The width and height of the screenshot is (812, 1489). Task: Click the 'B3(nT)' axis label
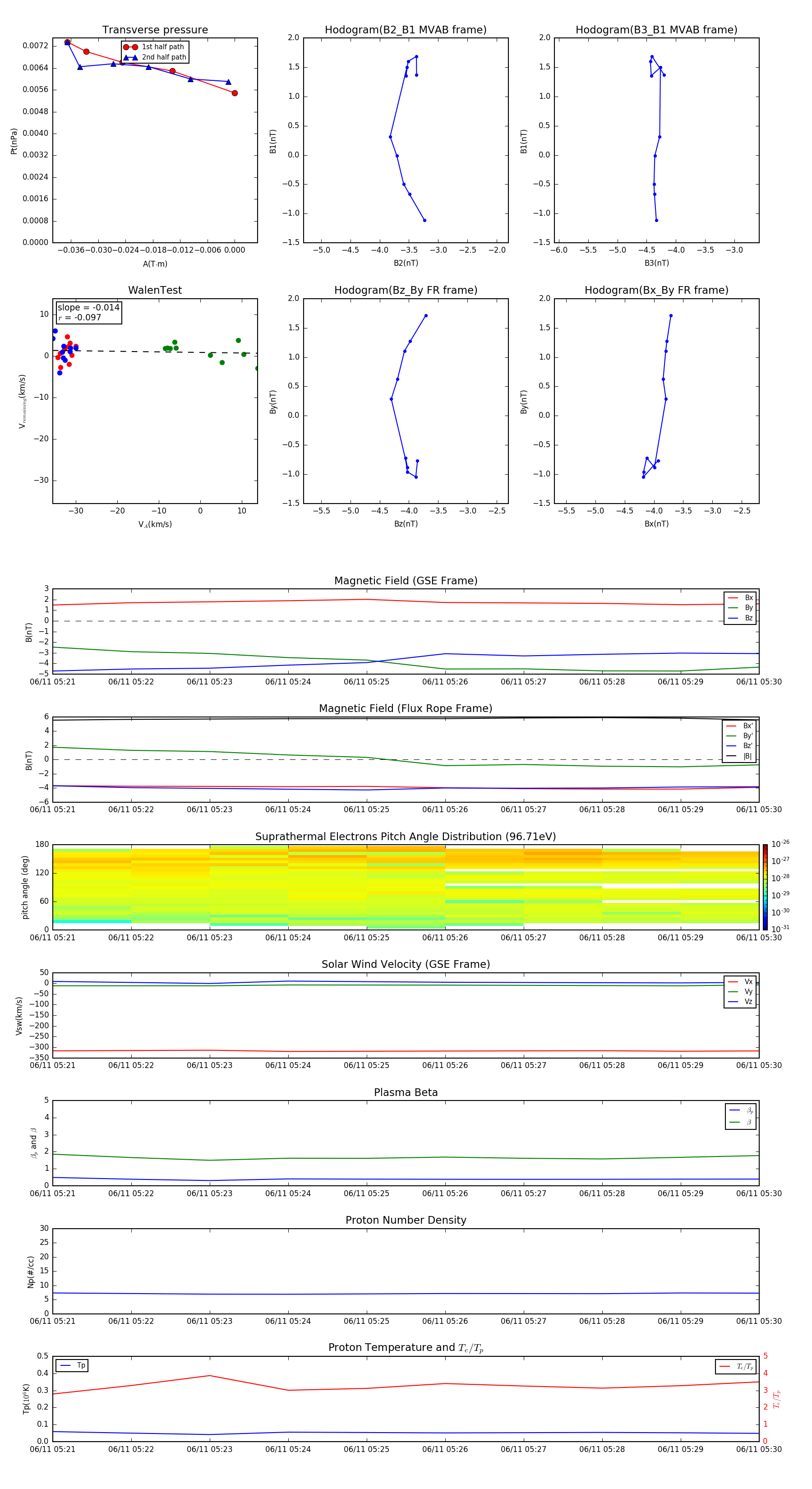point(656,263)
